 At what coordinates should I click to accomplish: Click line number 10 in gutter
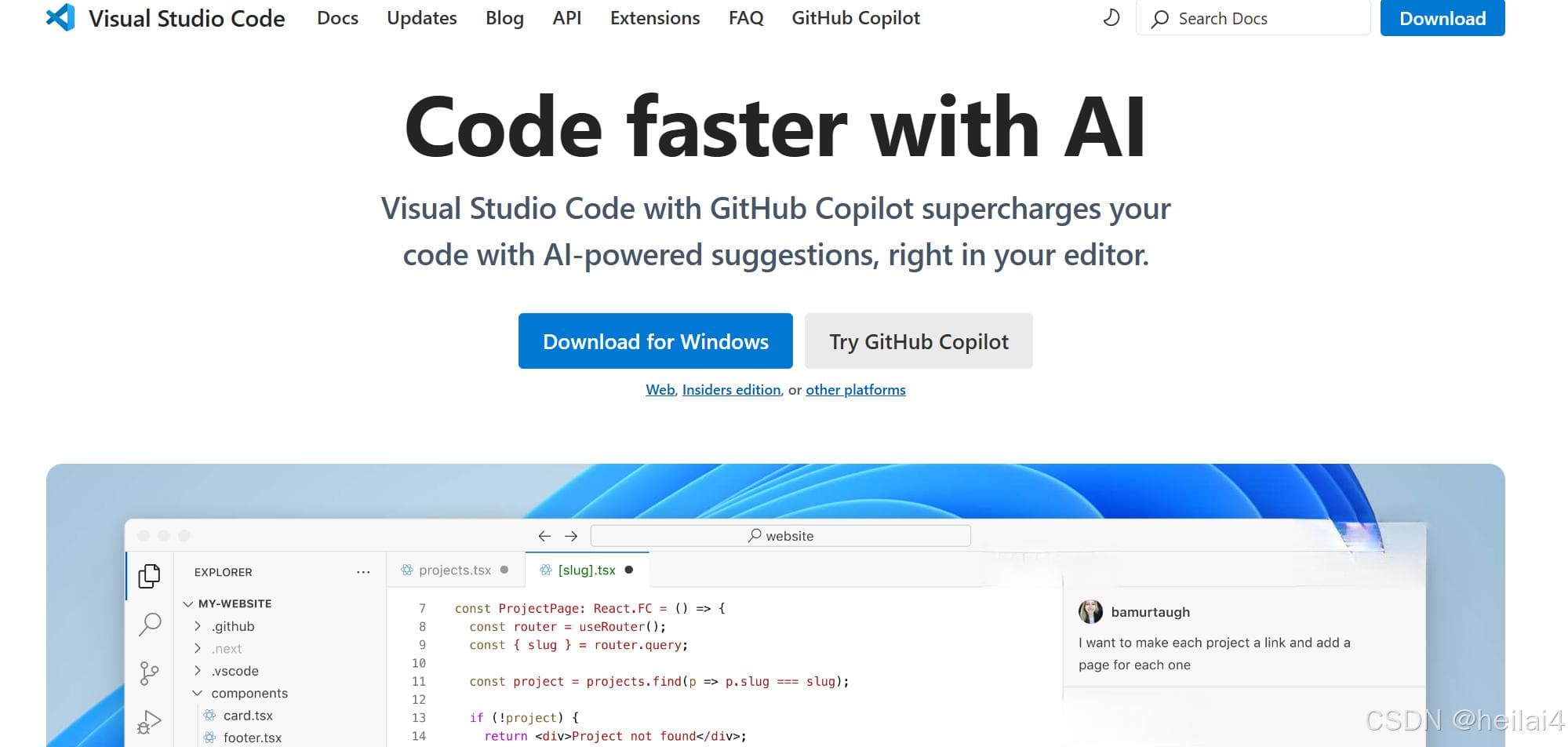tap(418, 663)
